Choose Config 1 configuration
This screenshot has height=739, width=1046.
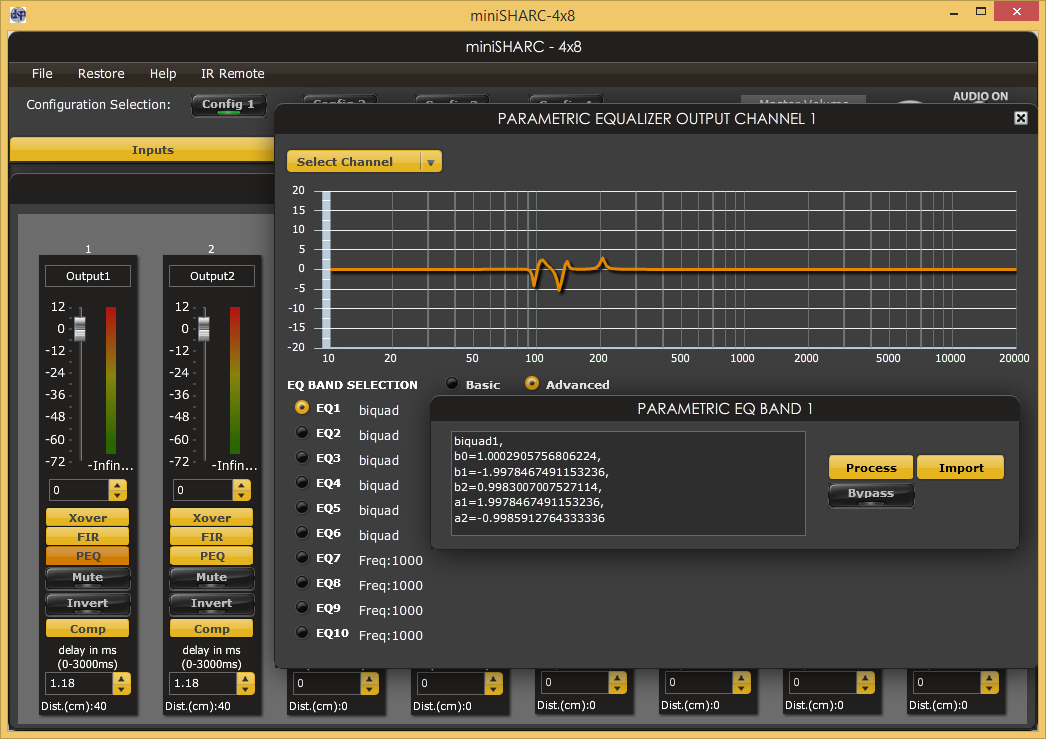(x=228, y=105)
